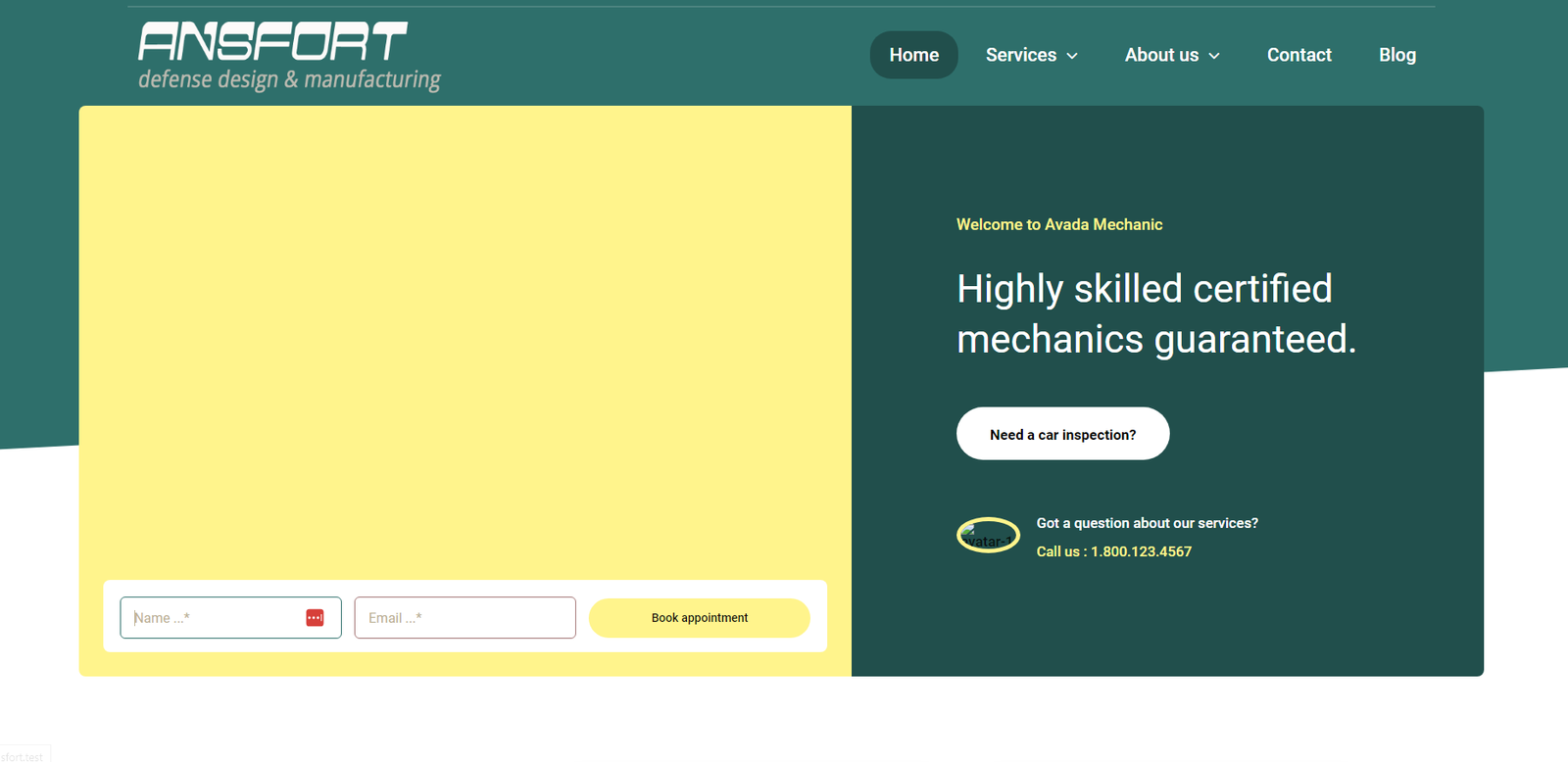Click the Call us phone number
The image size is (1568, 762).
[1113, 551]
